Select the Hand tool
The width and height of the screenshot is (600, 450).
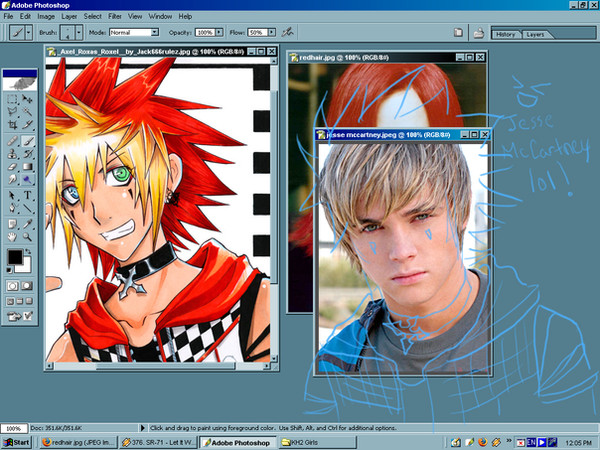(12, 236)
